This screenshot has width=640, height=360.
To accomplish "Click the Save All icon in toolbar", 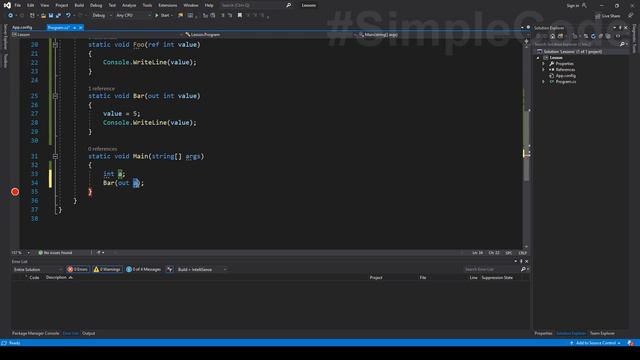I will point(58,16).
